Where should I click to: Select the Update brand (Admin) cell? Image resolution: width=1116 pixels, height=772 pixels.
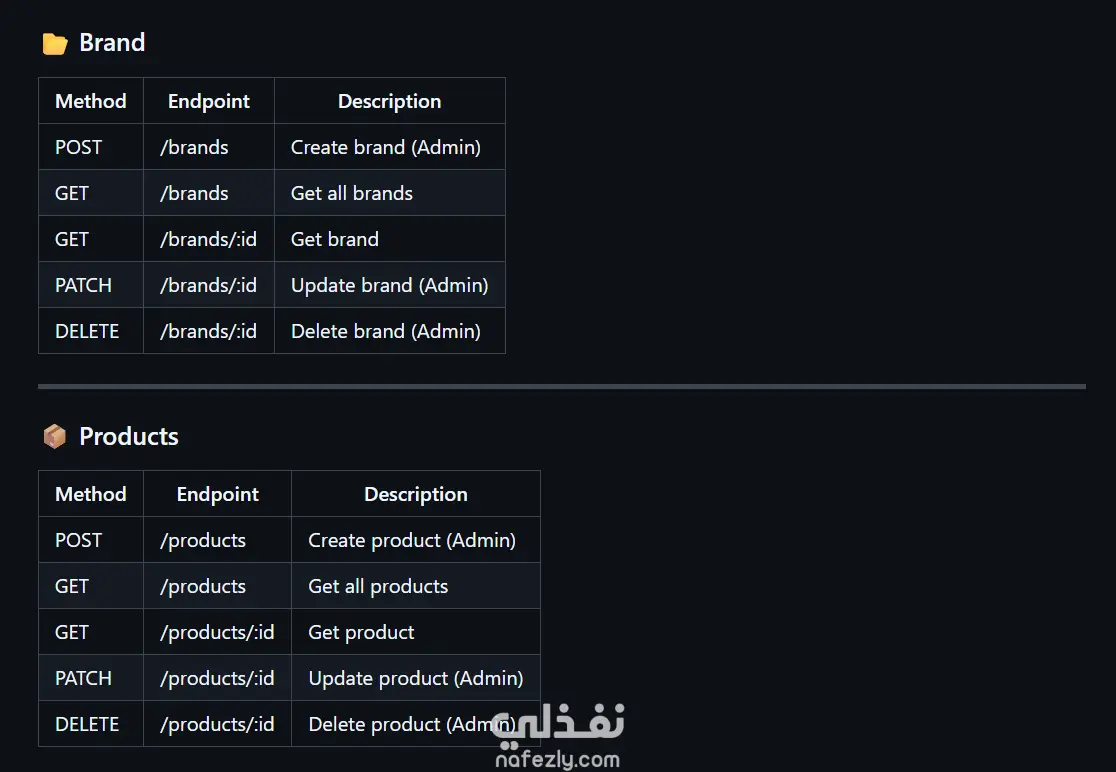390,285
